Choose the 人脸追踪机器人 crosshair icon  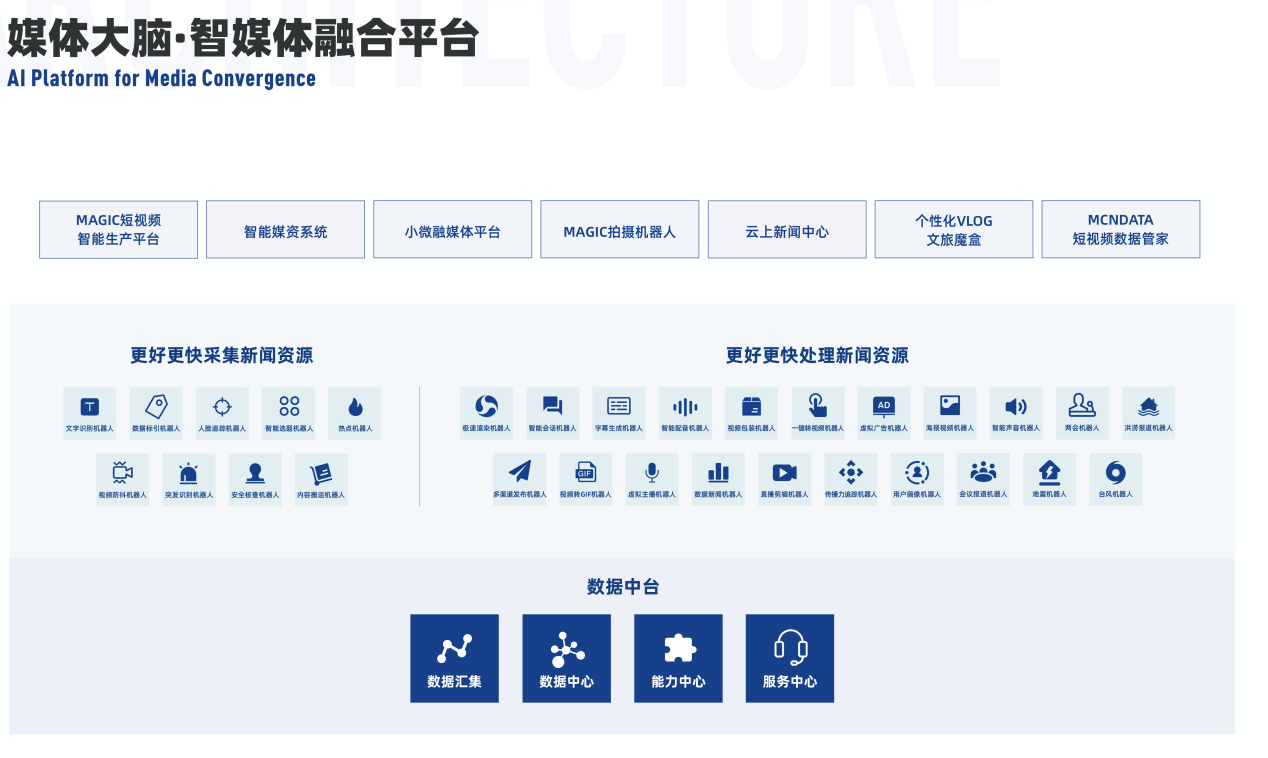point(222,406)
